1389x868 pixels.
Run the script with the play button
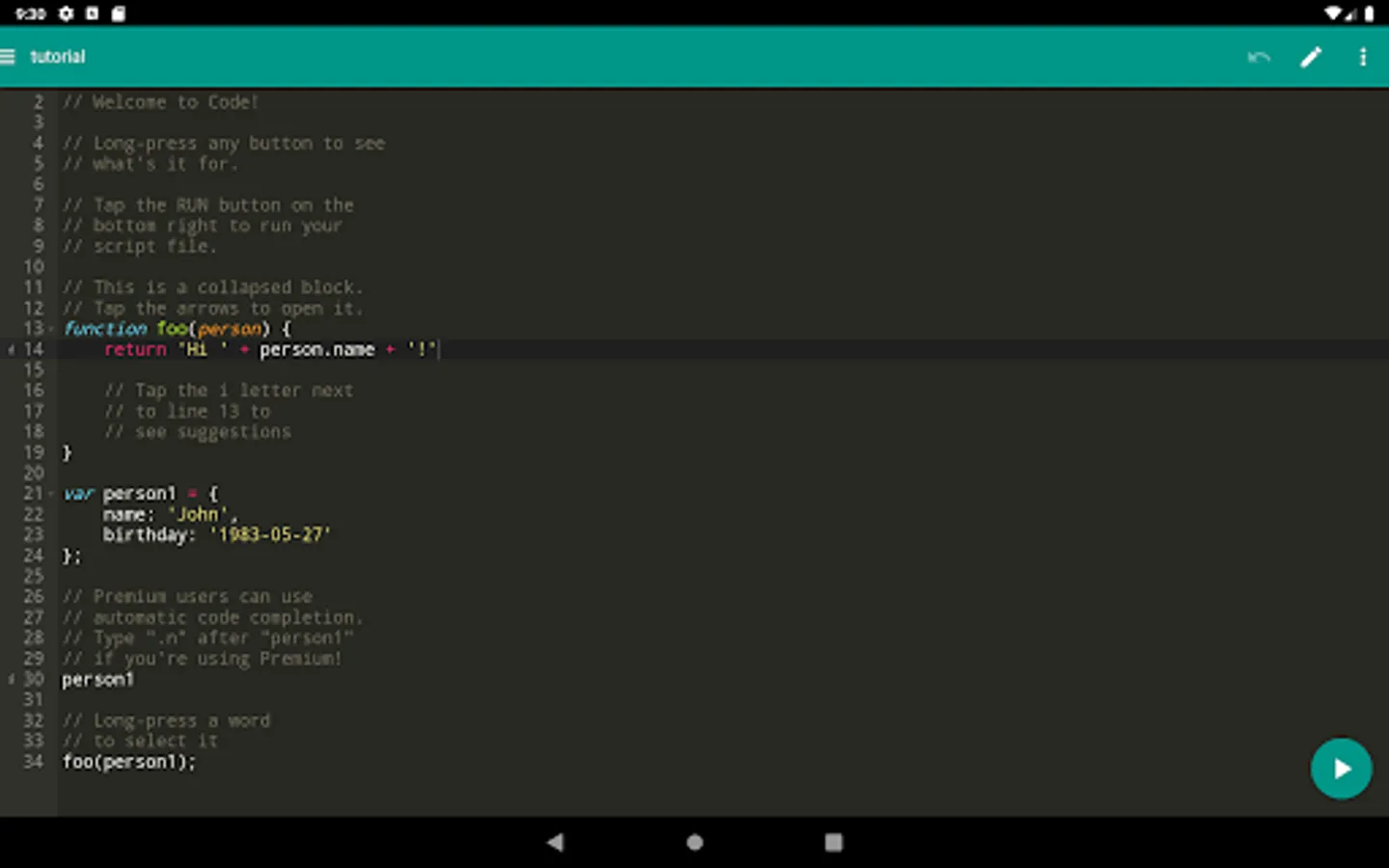[x=1341, y=769]
